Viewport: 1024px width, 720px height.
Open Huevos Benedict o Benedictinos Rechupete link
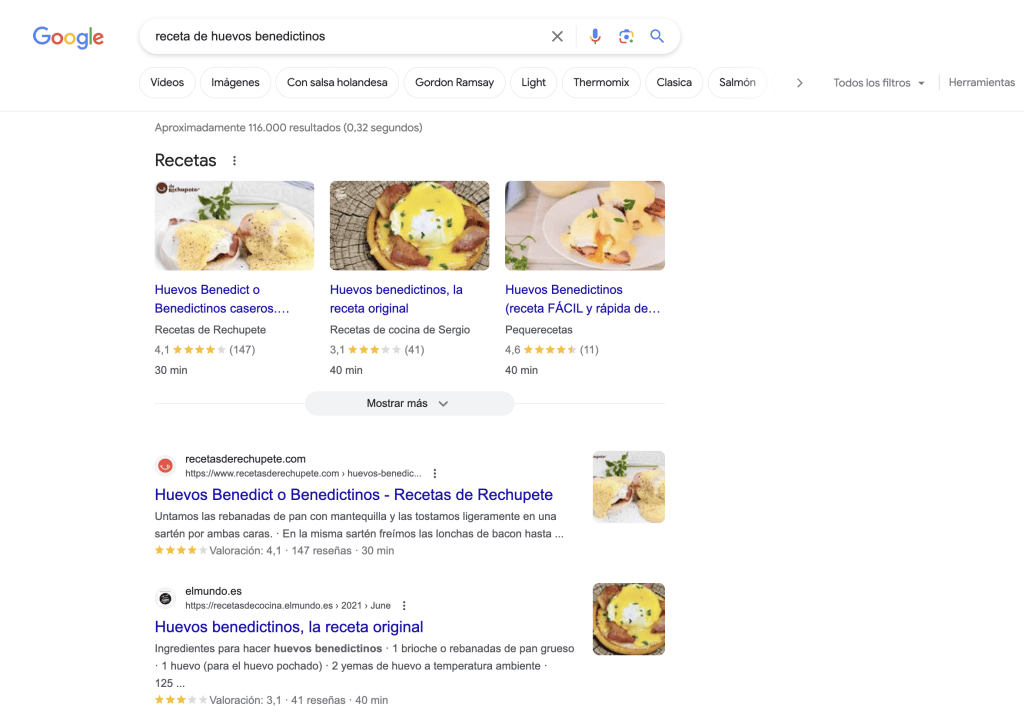tap(353, 495)
